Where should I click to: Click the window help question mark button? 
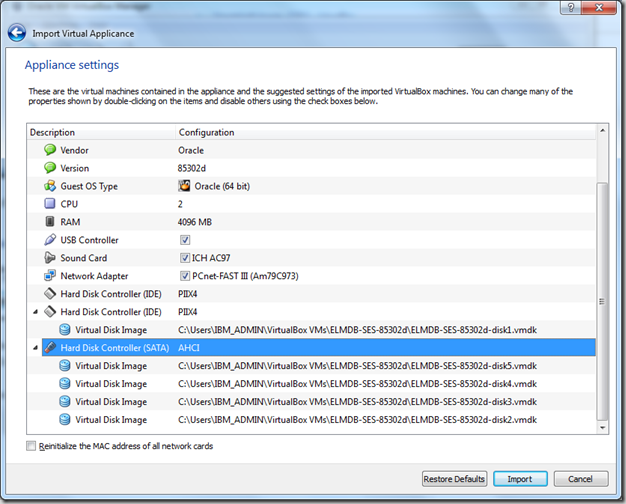click(571, 7)
